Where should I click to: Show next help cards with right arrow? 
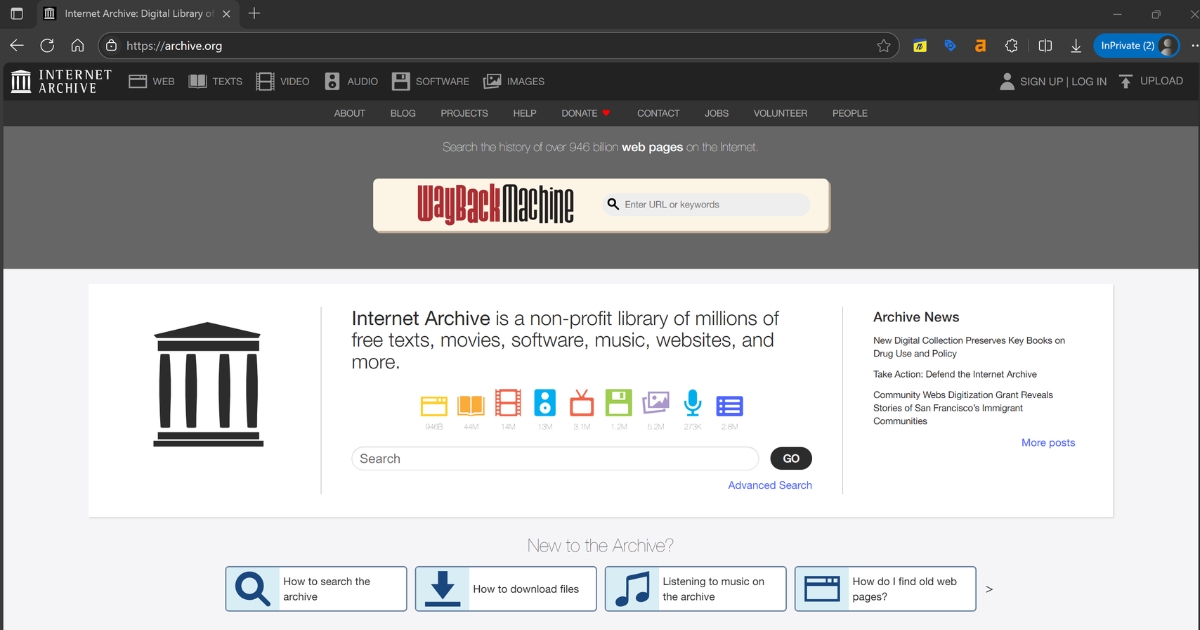(x=989, y=589)
